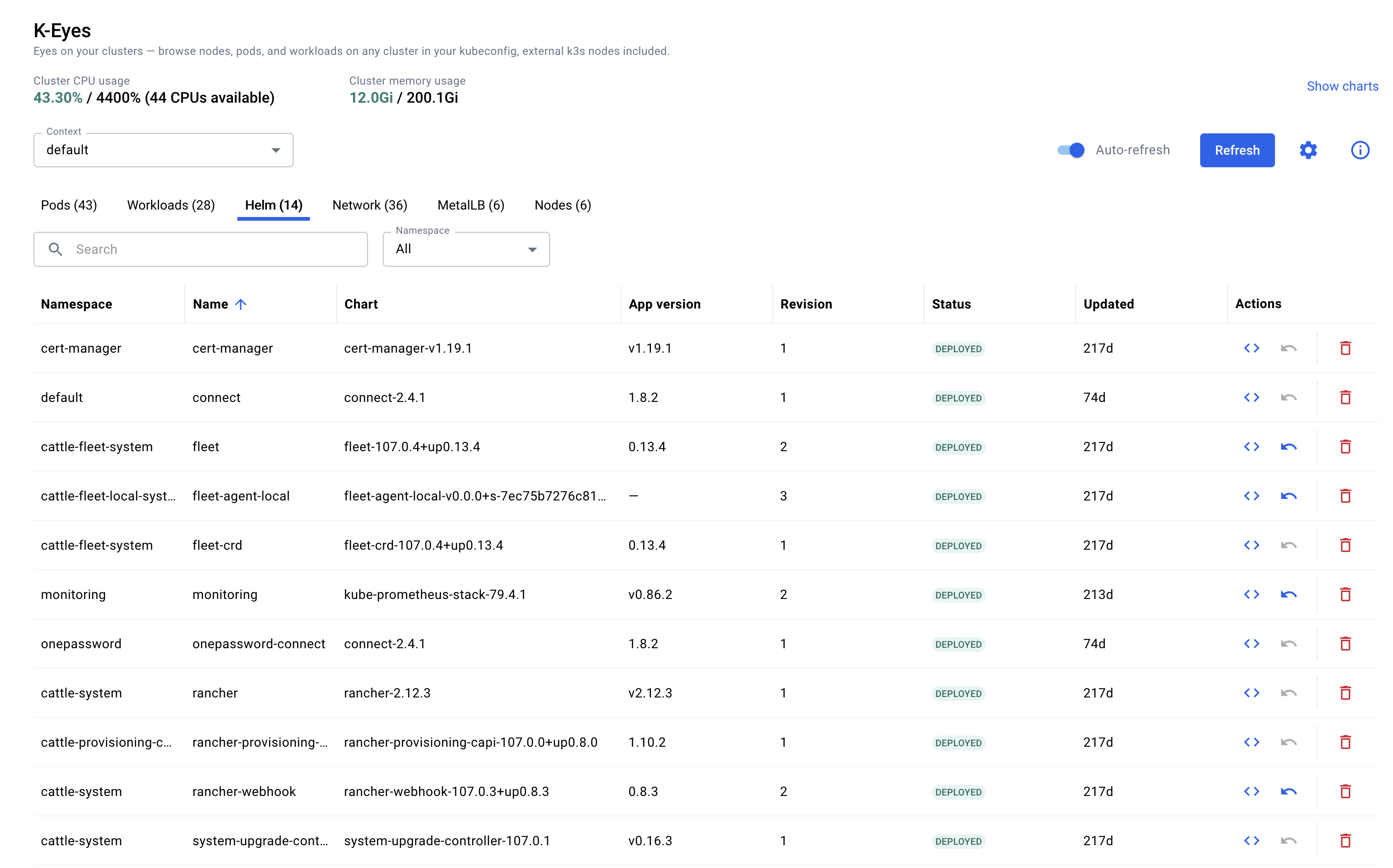Click the rancher-webhook name cell
The height and width of the screenshot is (868, 1393).
[x=244, y=792]
